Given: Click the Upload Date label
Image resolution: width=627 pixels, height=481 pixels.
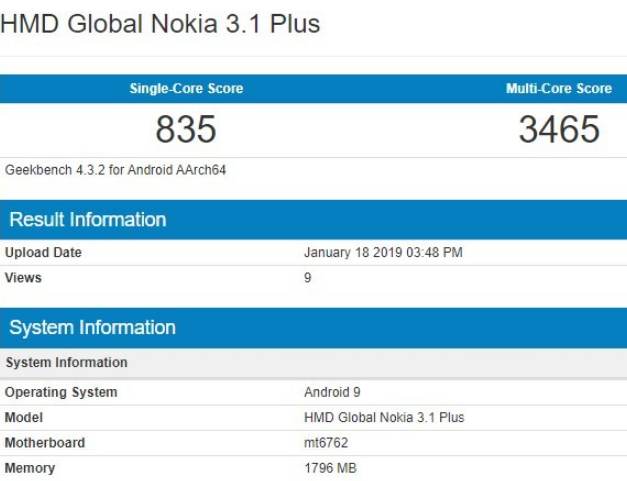Looking at the screenshot, I should [43, 253].
